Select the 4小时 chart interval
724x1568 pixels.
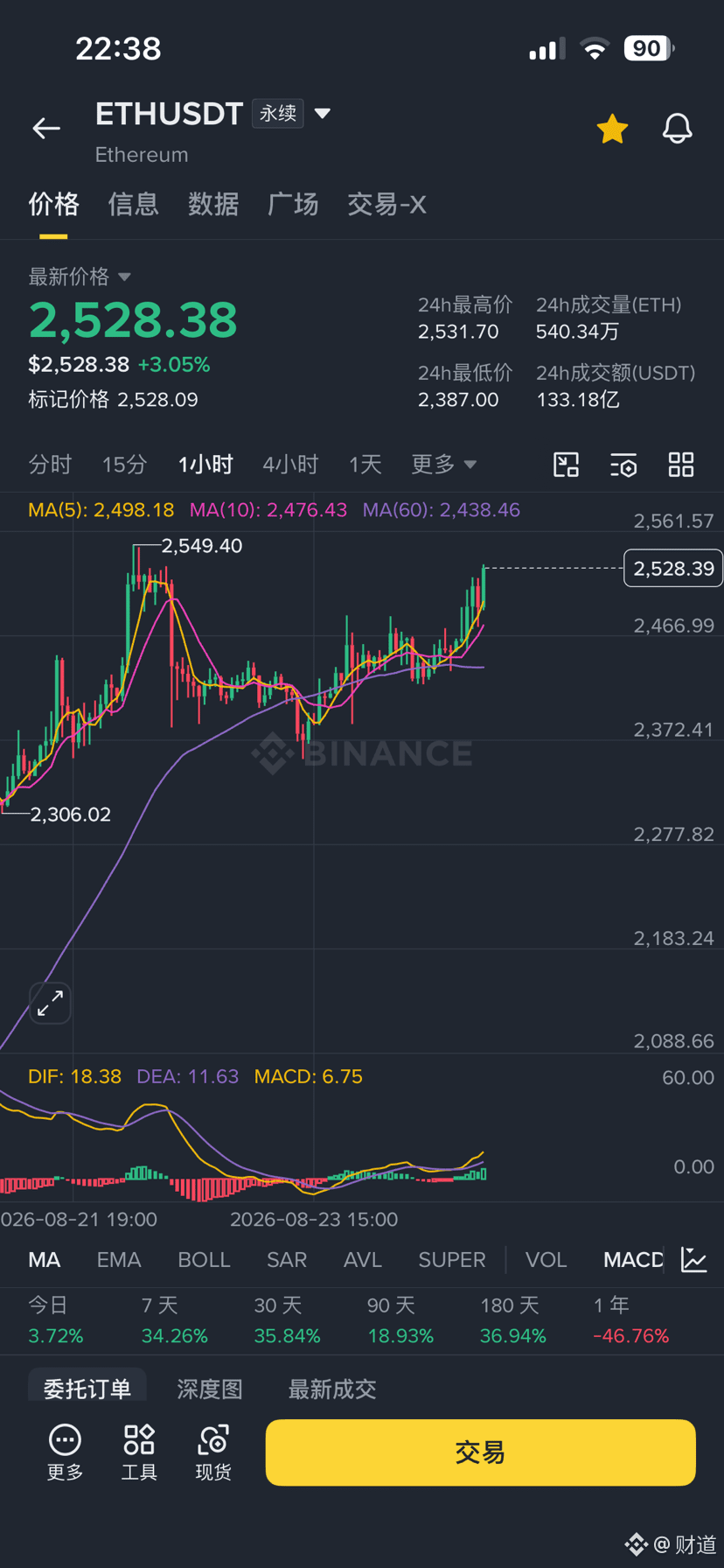point(290,464)
